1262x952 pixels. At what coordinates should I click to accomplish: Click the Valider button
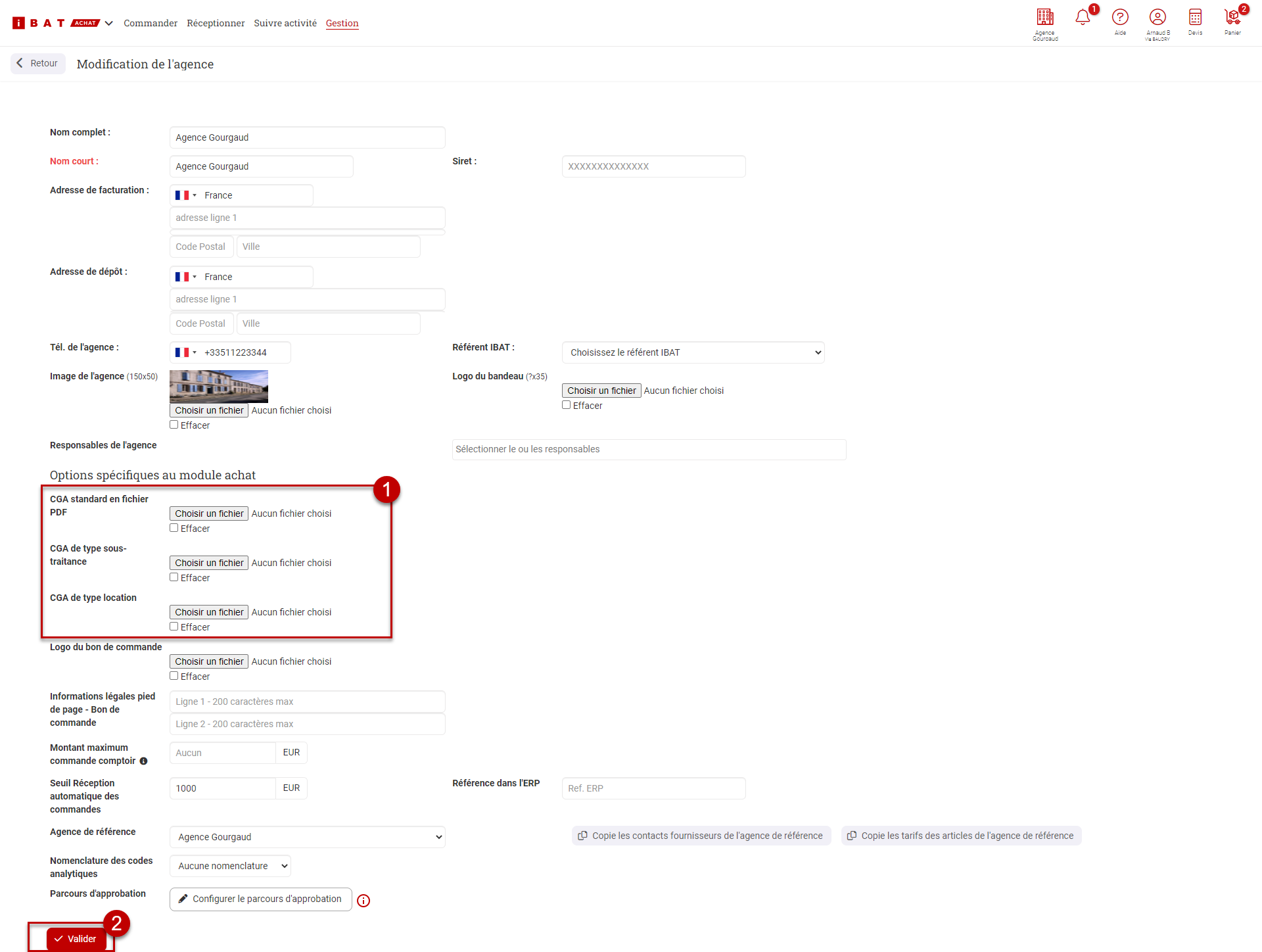coord(76,939)
